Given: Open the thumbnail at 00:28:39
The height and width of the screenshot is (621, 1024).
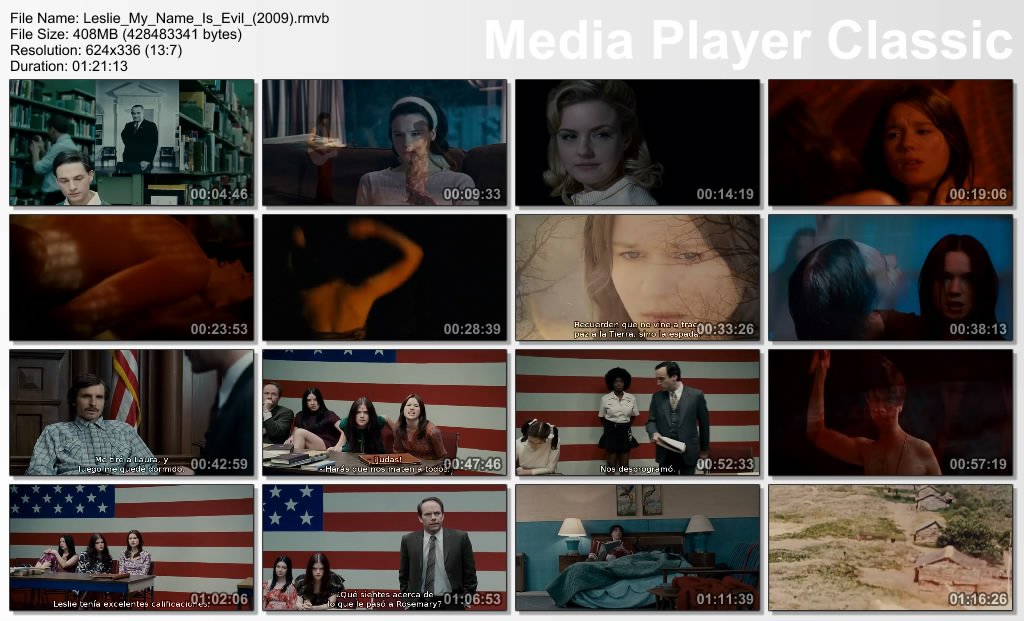Looking at the screenshot, I should coord(385,278).
